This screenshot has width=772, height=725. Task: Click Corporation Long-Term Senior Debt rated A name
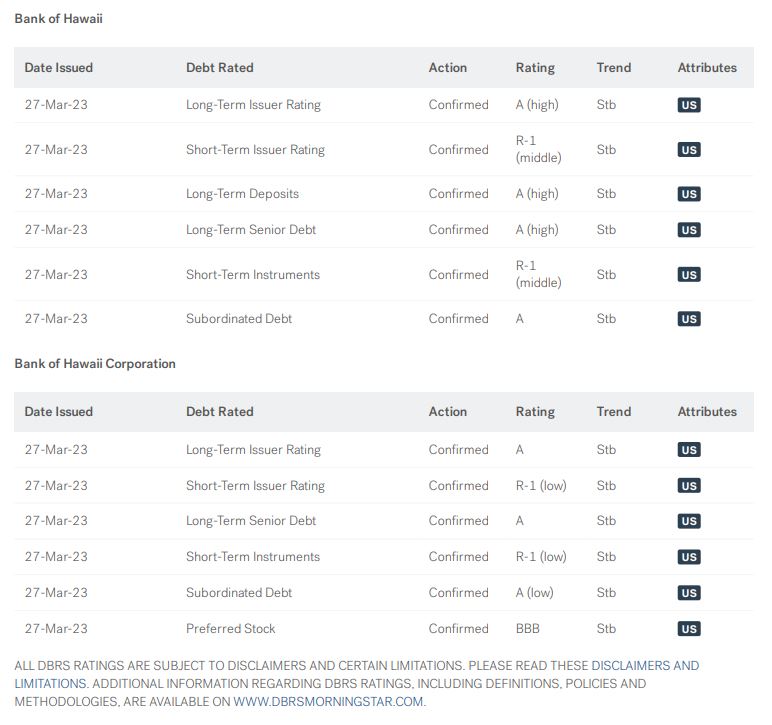[x=251, y=521]
